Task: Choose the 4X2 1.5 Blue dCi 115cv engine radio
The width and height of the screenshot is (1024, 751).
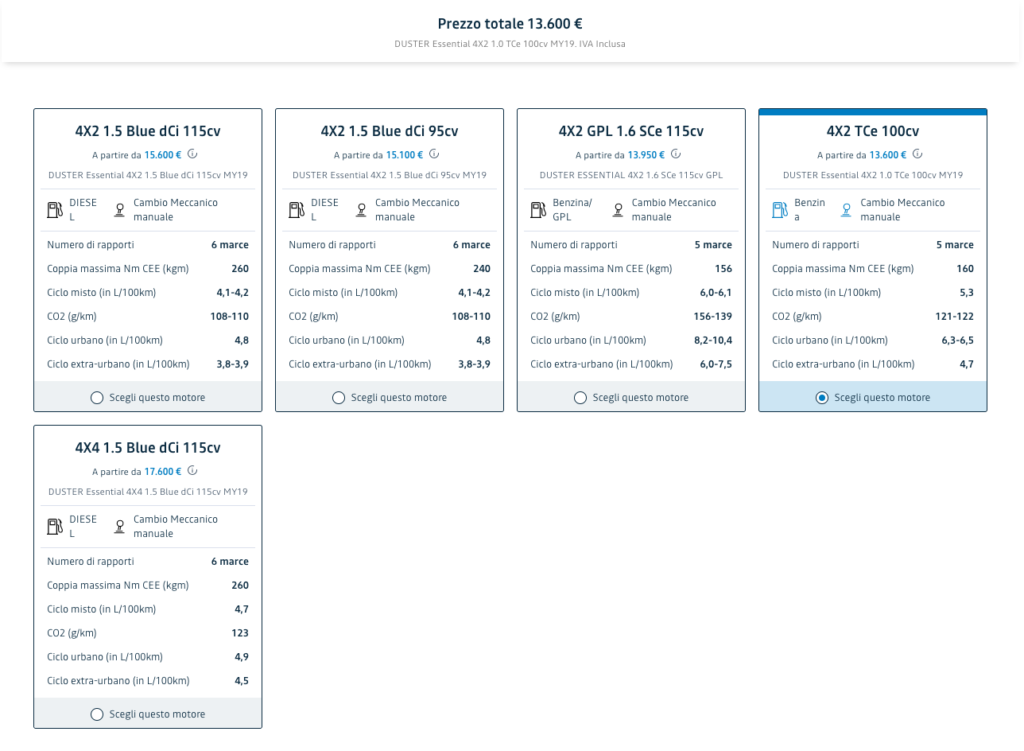Action: [x=97, y=398]
